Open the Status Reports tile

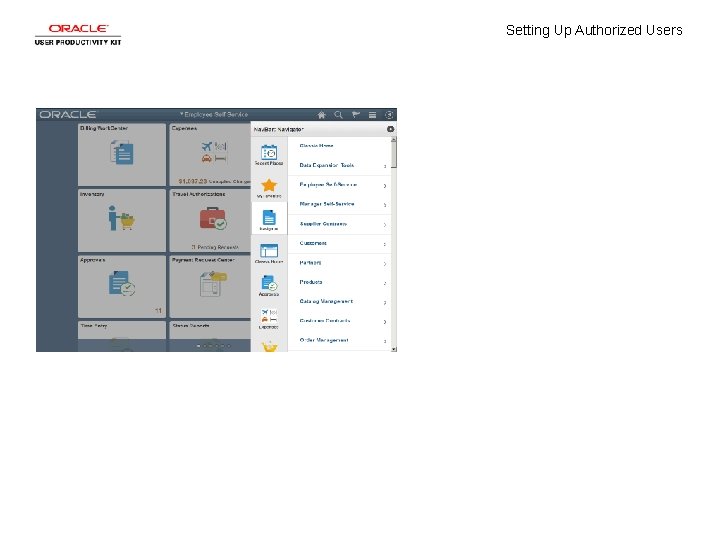[x=210, y=336]
